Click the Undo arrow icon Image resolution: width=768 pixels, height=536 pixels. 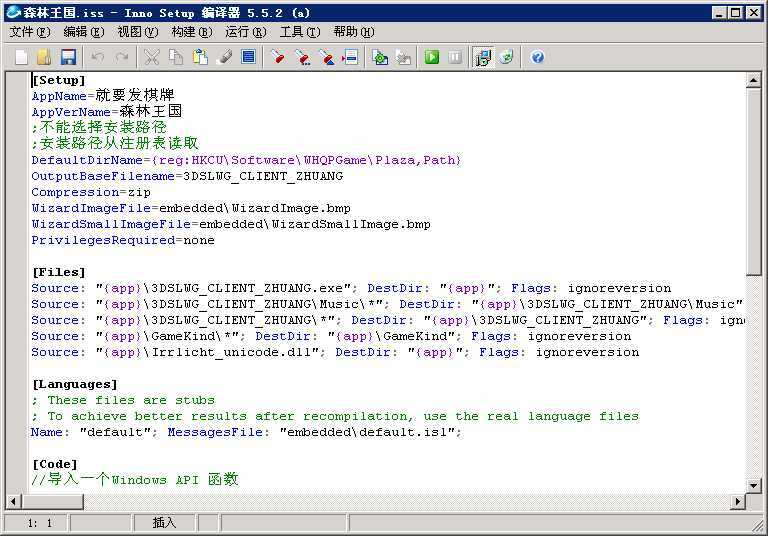tap(98, 57)
